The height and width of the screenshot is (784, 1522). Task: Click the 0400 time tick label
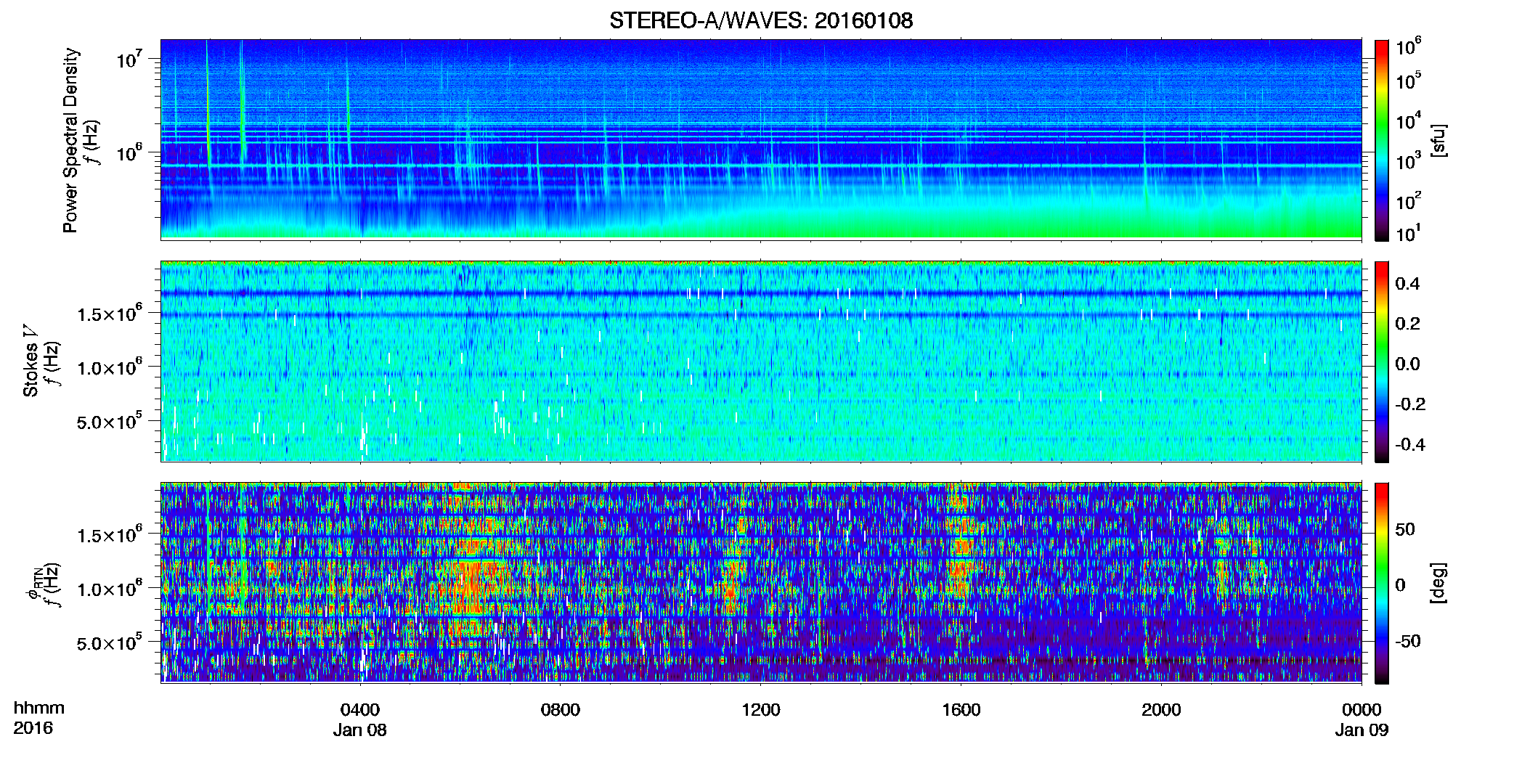[x=360, y=709]
